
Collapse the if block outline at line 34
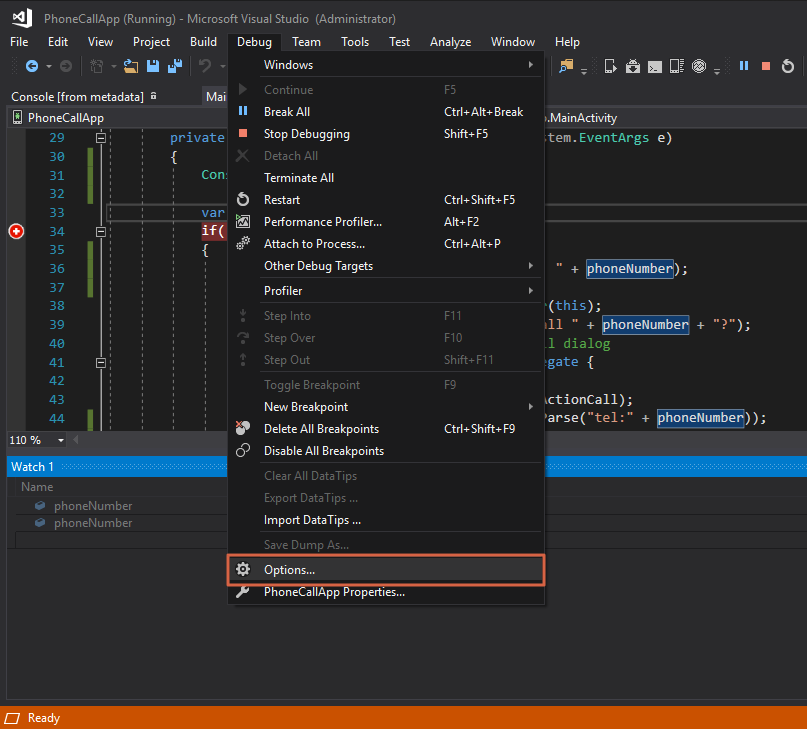(x=101, y=232)
